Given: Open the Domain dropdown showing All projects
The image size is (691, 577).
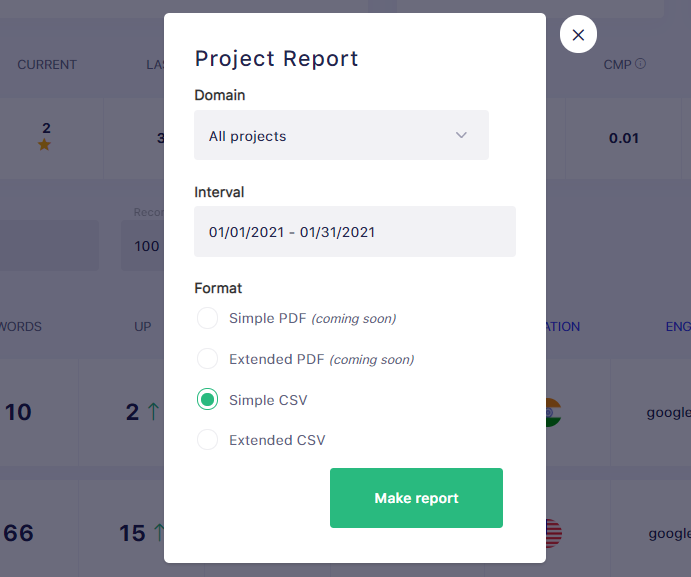Looking at the screenshot, I should (x=341, y=136).
